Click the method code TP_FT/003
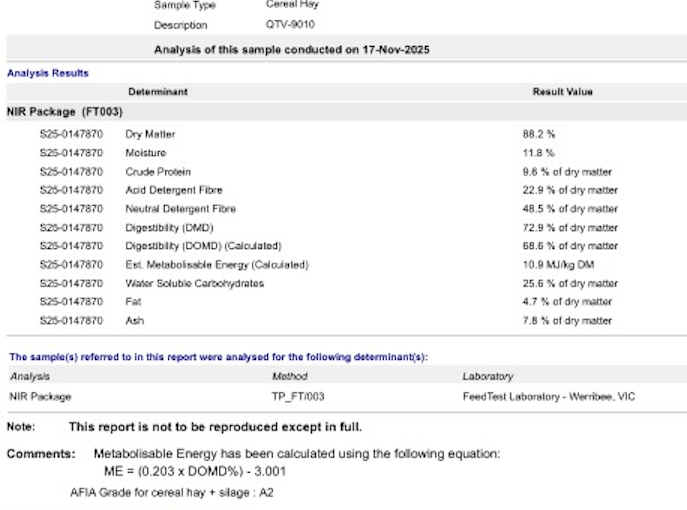Viewport: 687px width, 510px height. tap(298, 397)
